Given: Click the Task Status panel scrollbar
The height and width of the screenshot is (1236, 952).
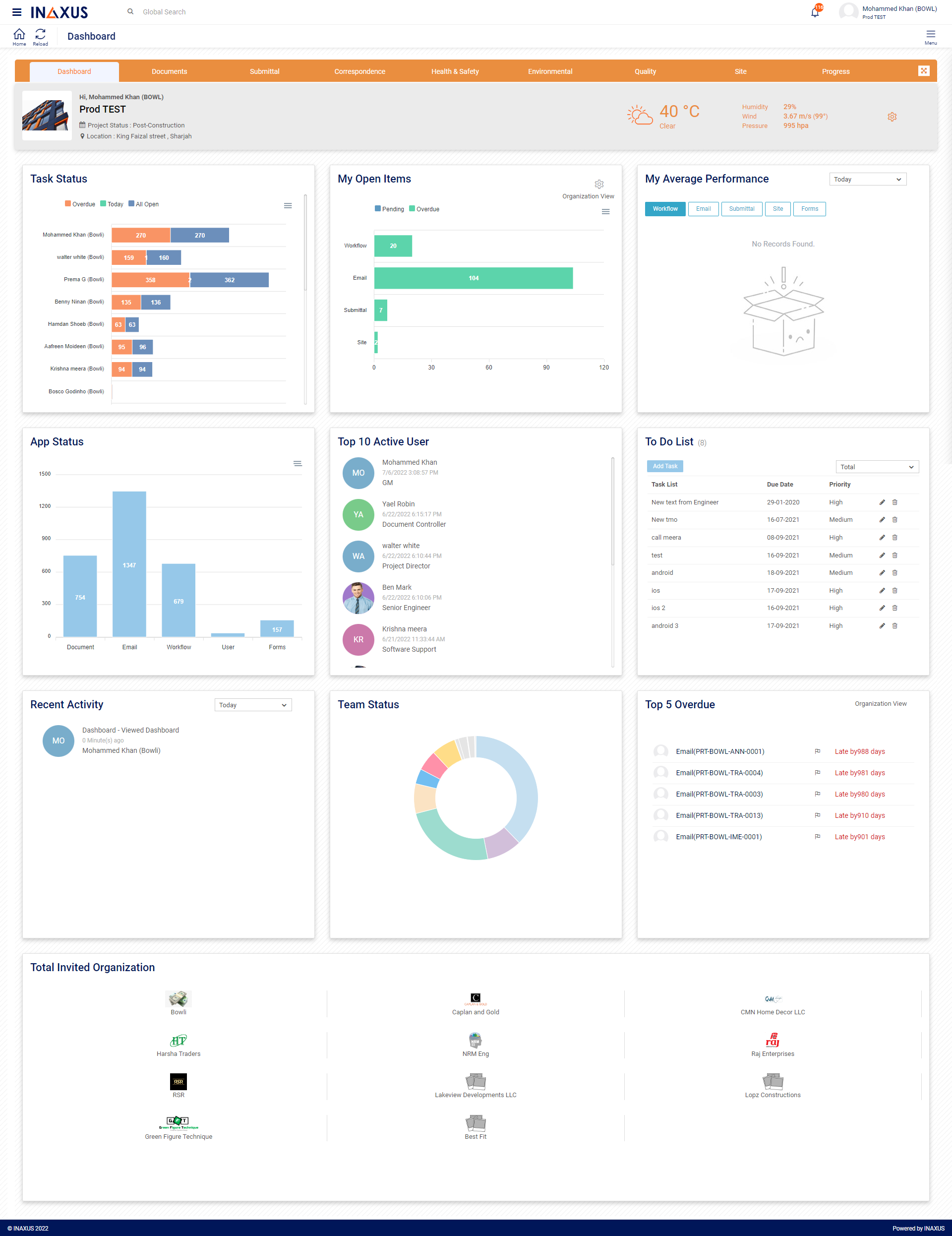Looking at the screenshot, I should pyautogui.click(x=305, y=244).
